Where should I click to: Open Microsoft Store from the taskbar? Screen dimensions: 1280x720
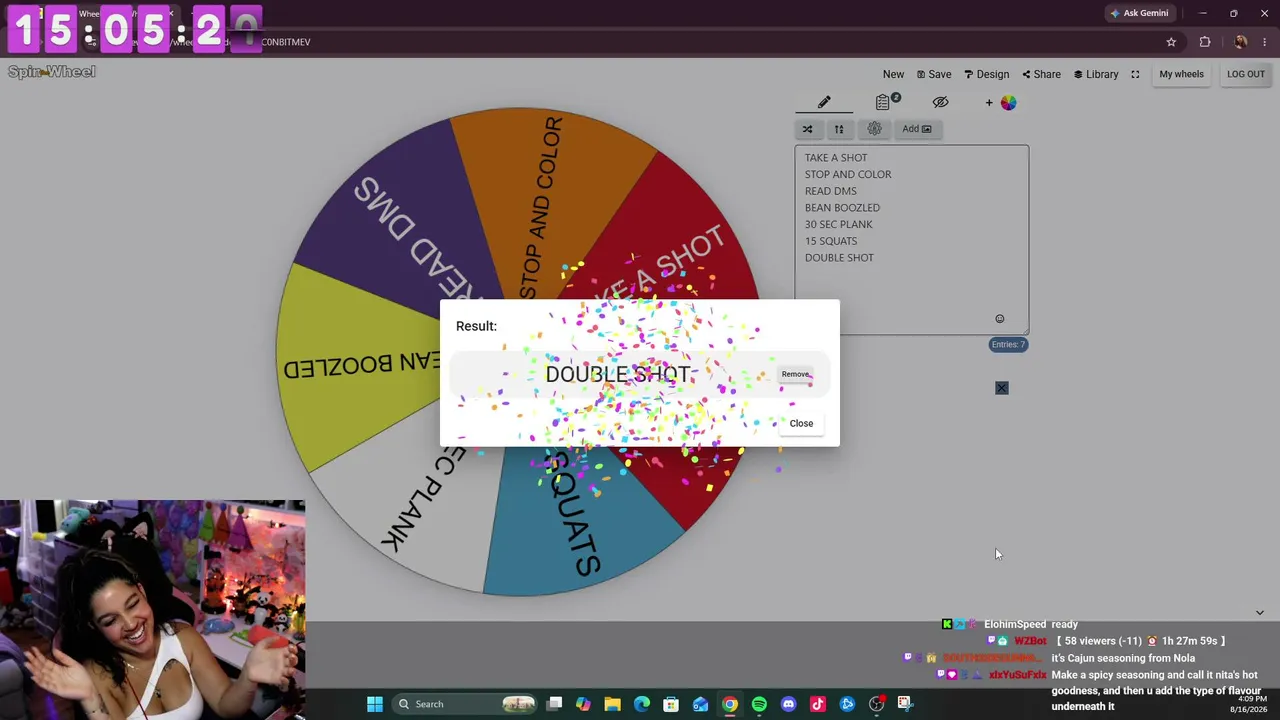click(x=671, y=704)
